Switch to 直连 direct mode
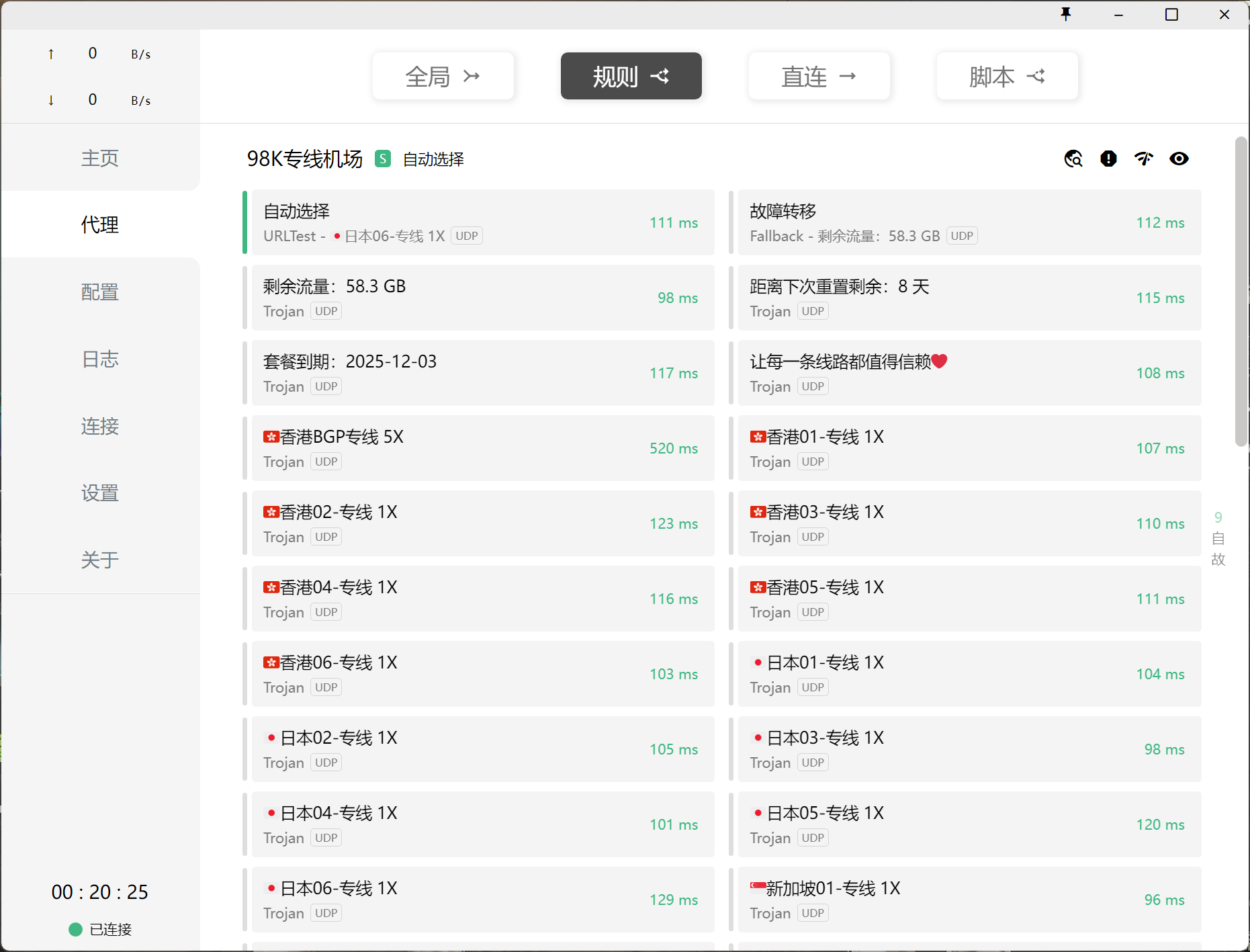The image size is (1250, 952). tap(819, 76)
